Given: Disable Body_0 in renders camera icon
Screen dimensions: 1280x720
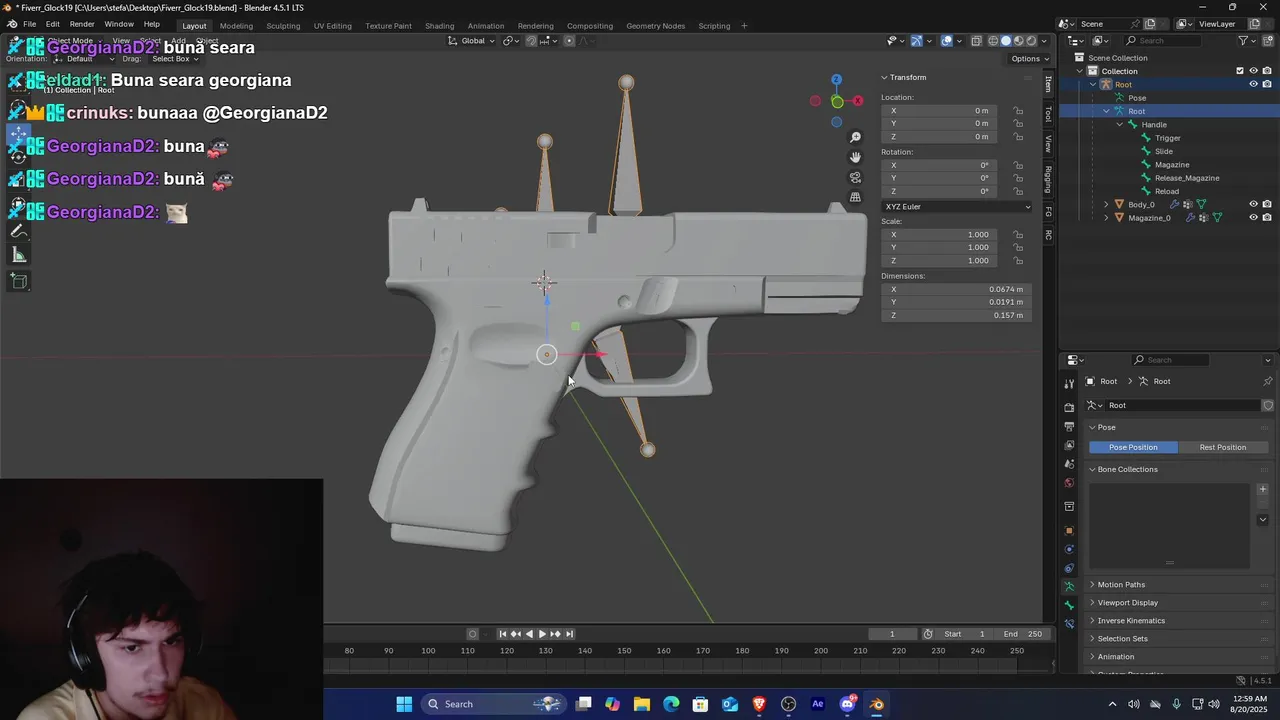Looking at the screenshot, I should click(1267, 204).
